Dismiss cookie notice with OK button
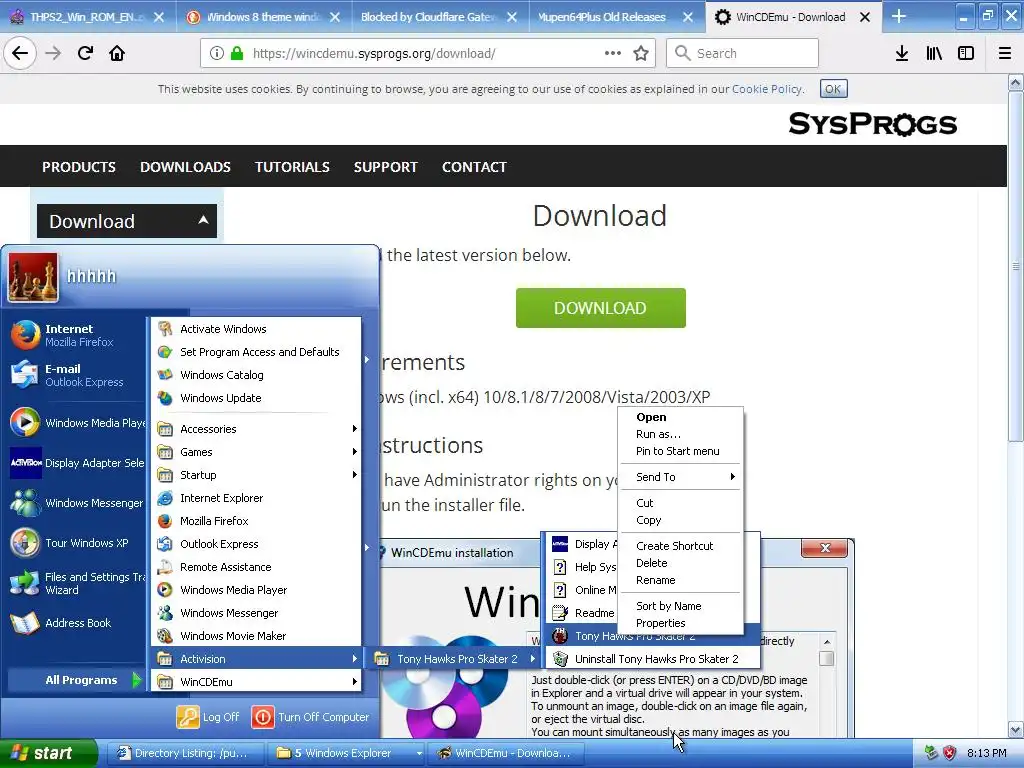The width and height of the screenshot is (1024, 768). pyautogui.click(x=833, y=89)
